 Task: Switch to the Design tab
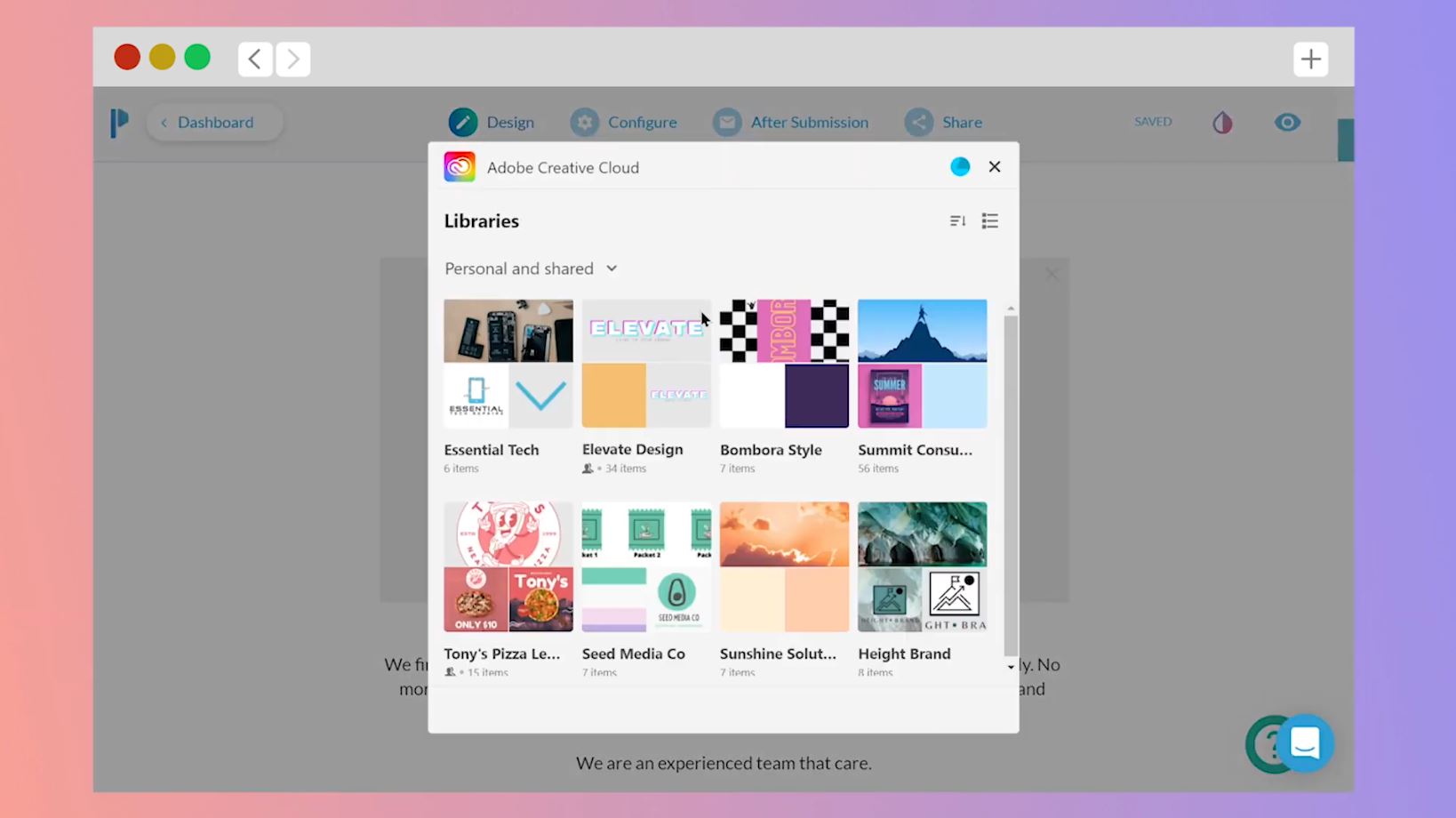click(x=492, y=123)
